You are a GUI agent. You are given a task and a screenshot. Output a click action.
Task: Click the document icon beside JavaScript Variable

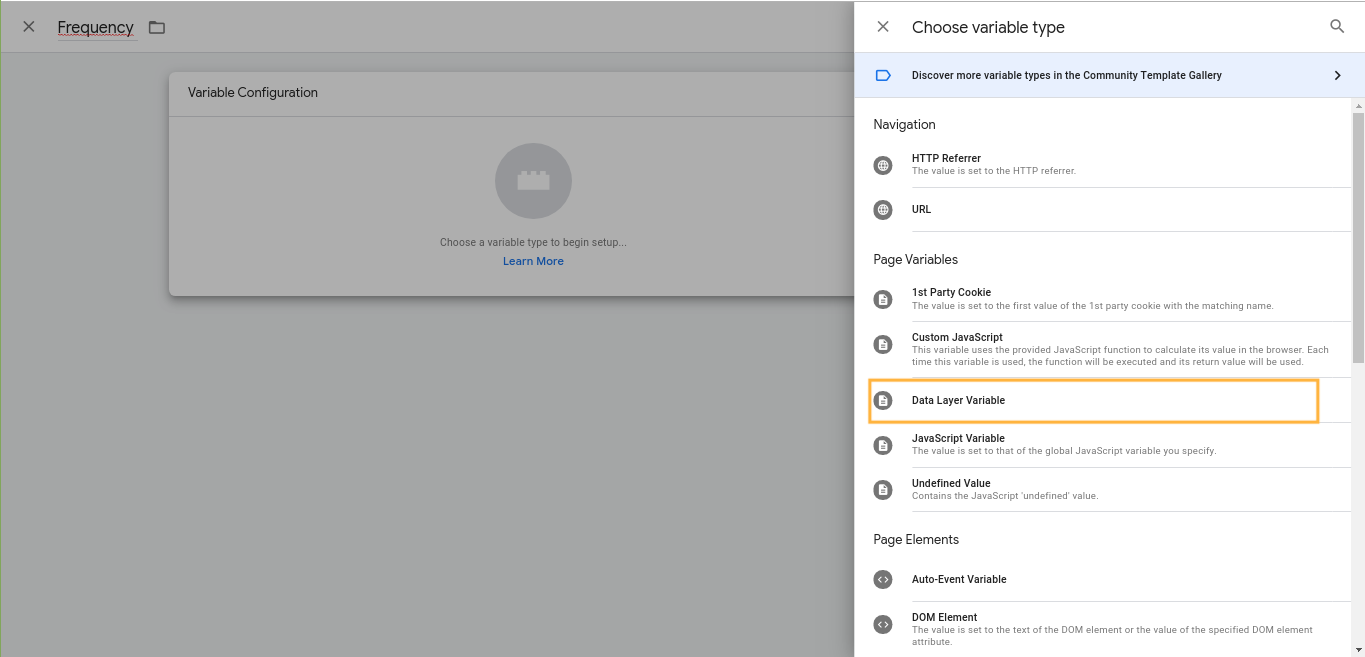point(883,445)
